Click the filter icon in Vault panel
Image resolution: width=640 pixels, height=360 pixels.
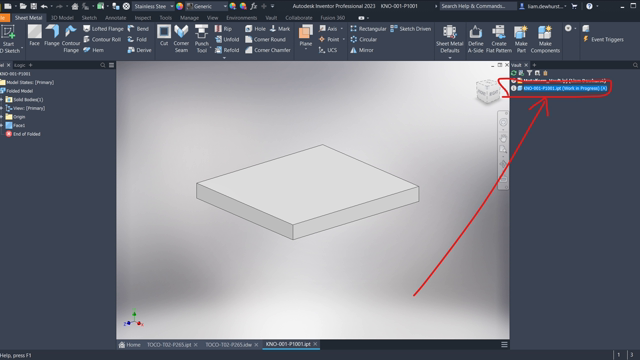pyautogui.click(x=529, y=73)
